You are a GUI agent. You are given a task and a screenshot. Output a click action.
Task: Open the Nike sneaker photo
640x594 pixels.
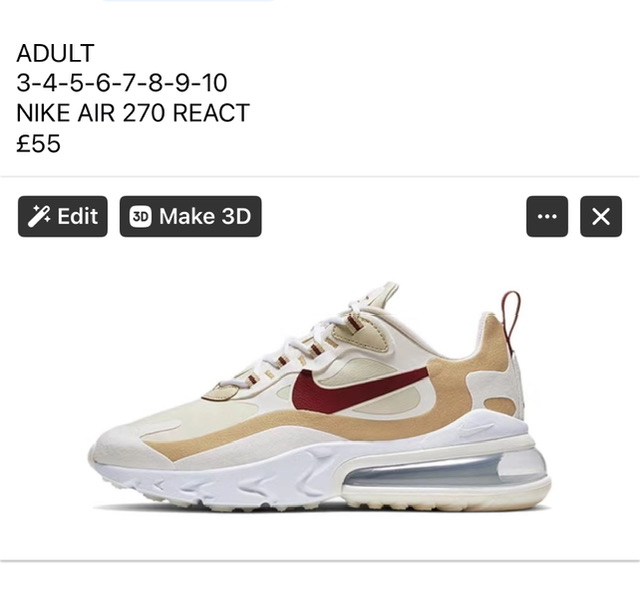click(x=320, y=398)
